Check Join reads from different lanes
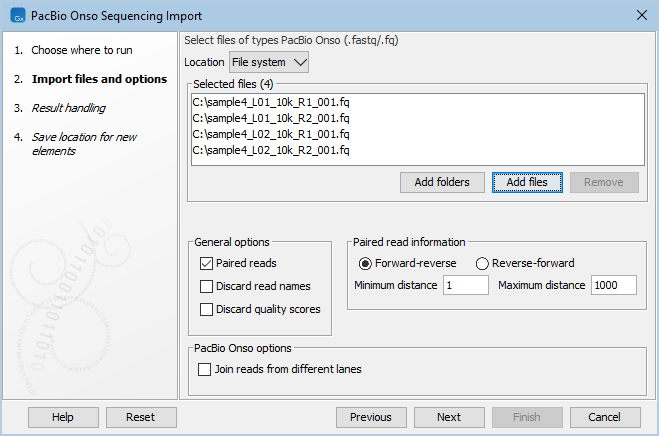This screenshot has width=659, height=436. (207, 369)
